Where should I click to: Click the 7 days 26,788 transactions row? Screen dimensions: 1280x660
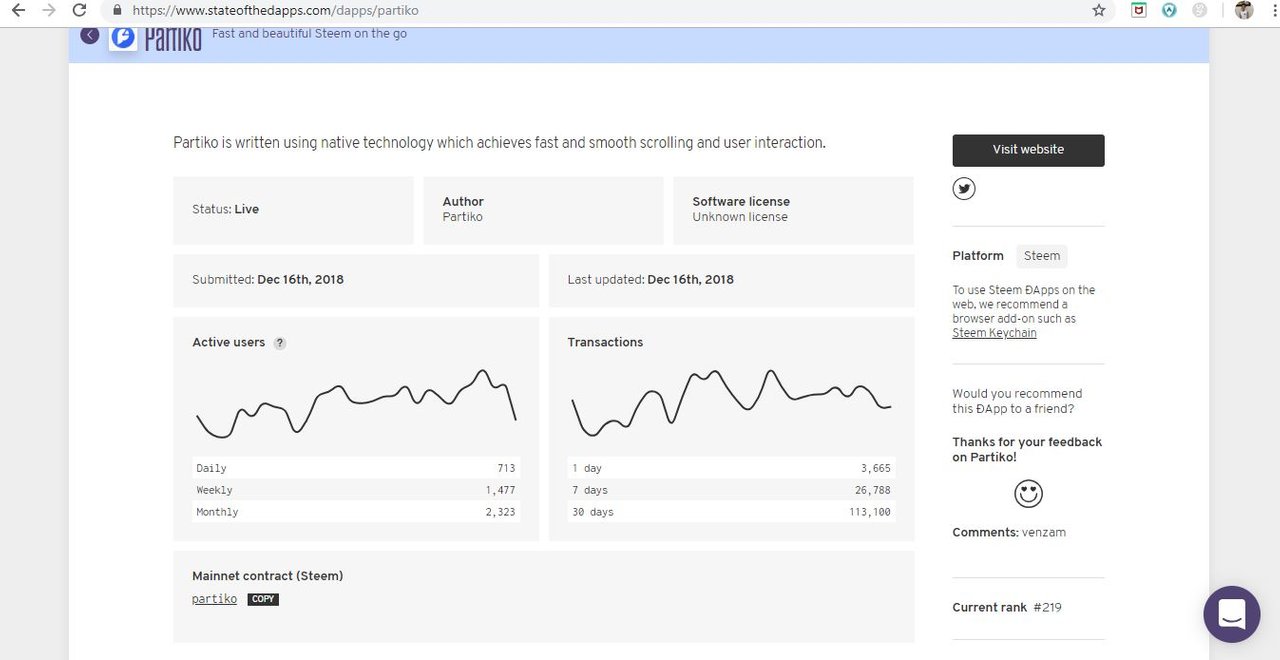tap(731, 490)
